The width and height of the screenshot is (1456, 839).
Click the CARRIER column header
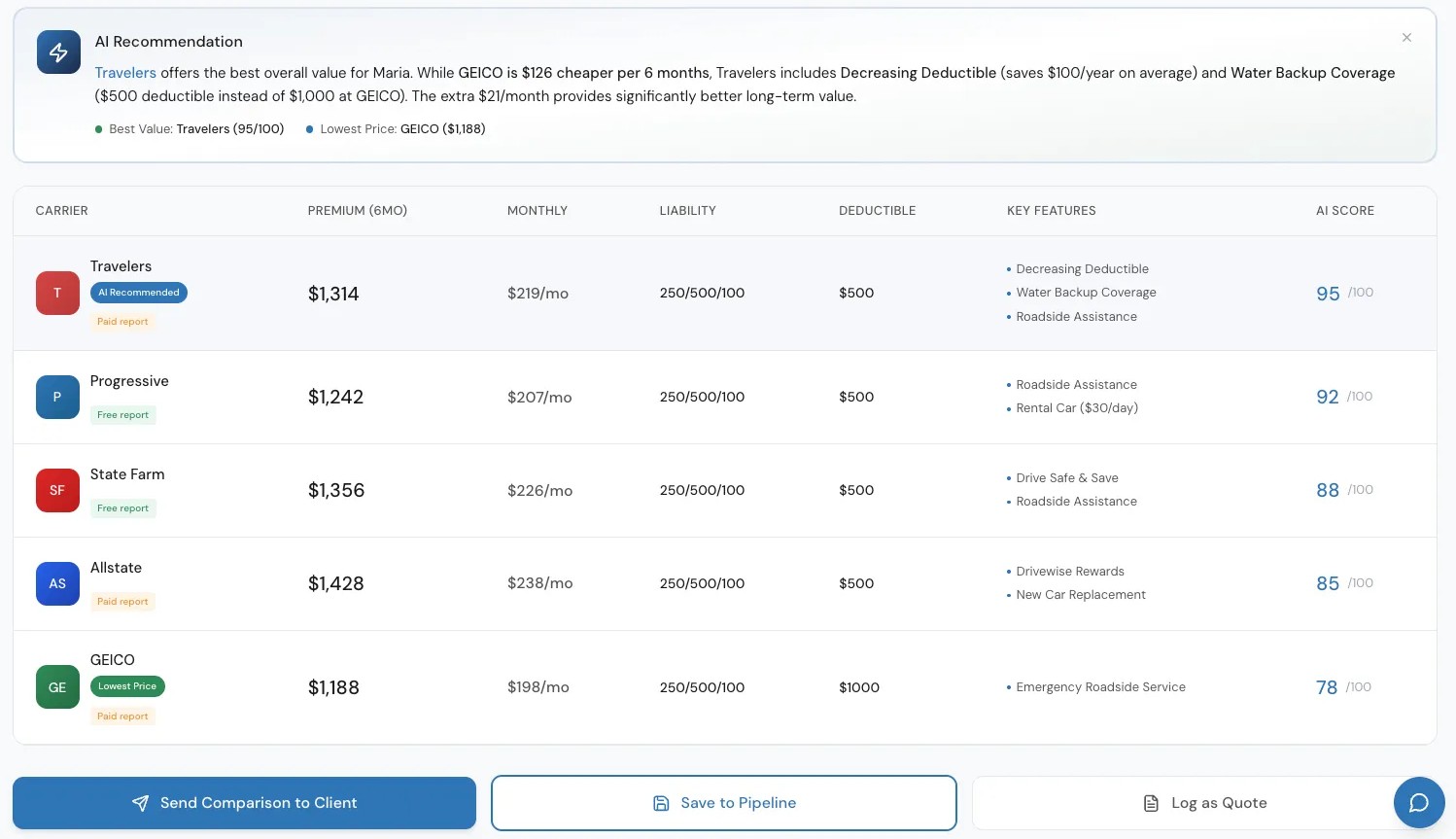(x=62, y=211)
